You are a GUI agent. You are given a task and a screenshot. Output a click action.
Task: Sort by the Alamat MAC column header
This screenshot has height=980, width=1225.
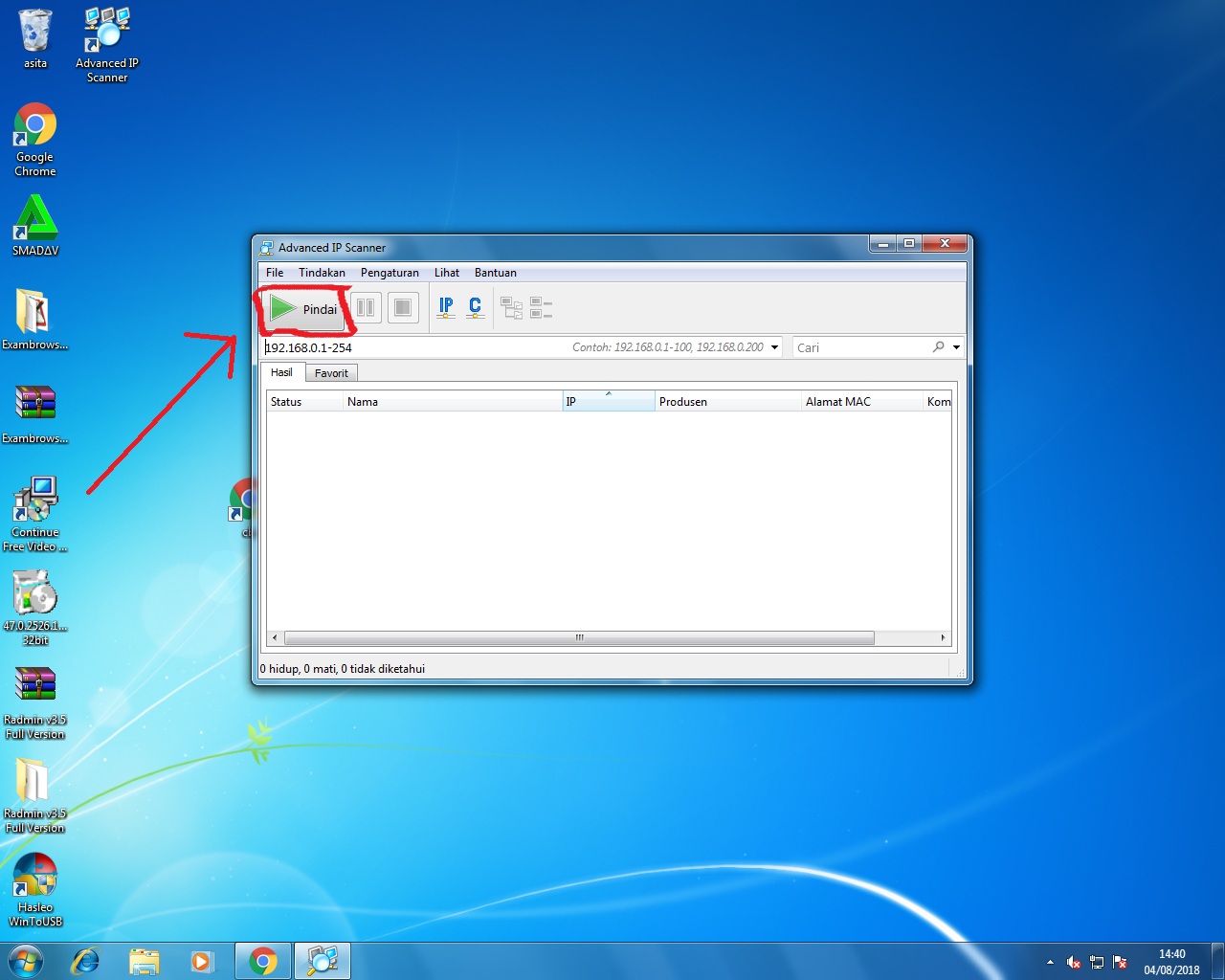862,402
